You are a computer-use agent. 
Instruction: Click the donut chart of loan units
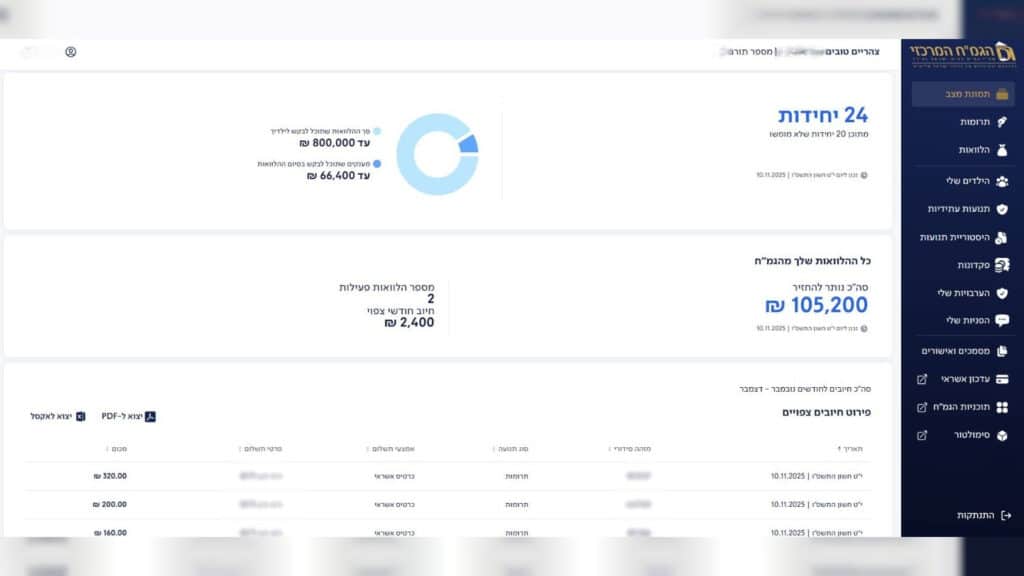(x=436, y=154)
